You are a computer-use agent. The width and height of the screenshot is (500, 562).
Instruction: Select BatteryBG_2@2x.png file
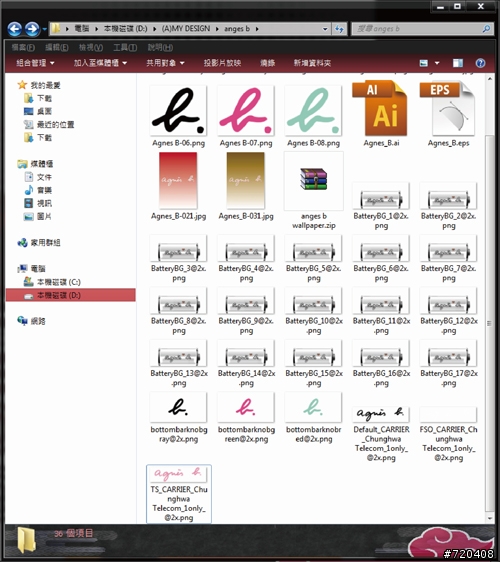448,206
